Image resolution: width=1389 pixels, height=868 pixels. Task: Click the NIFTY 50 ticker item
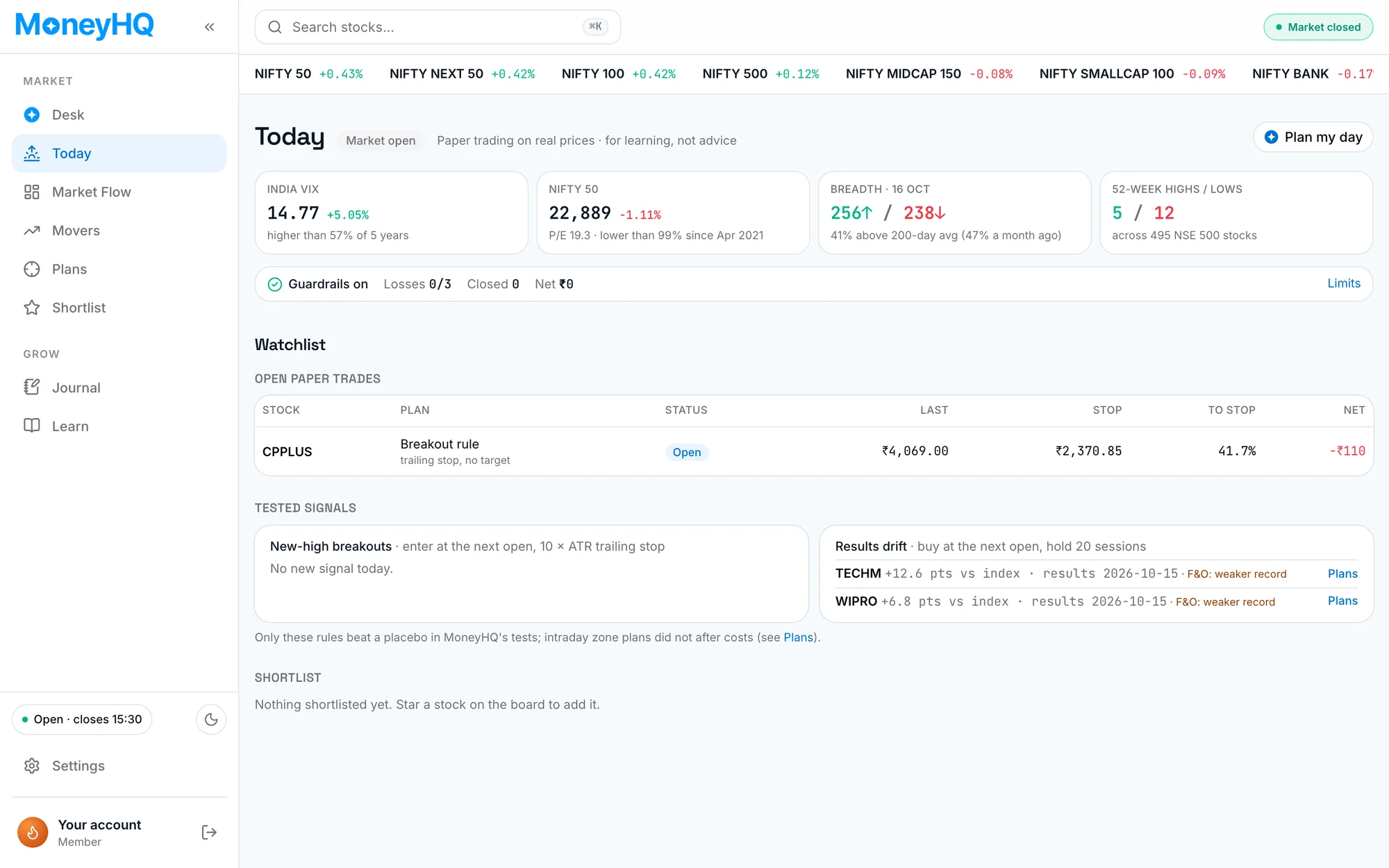[x=308, y=74]
